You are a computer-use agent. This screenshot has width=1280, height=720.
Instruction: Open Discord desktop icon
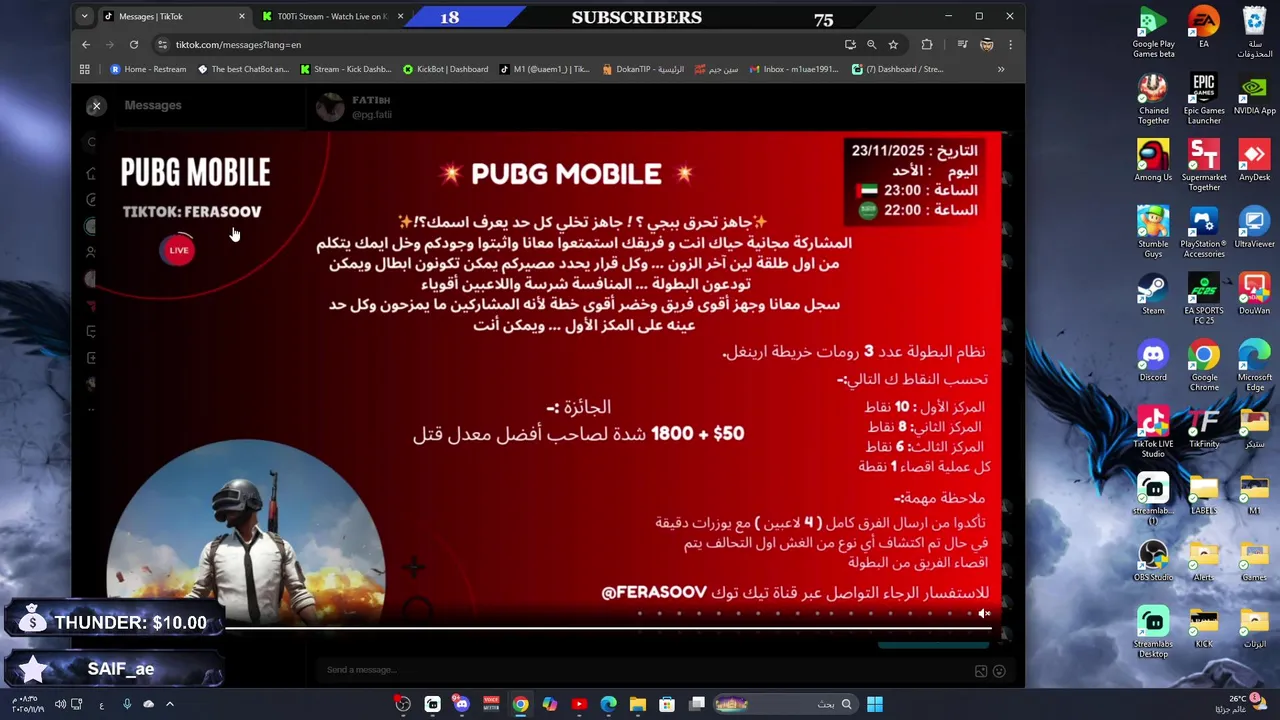pos(1153,361)
